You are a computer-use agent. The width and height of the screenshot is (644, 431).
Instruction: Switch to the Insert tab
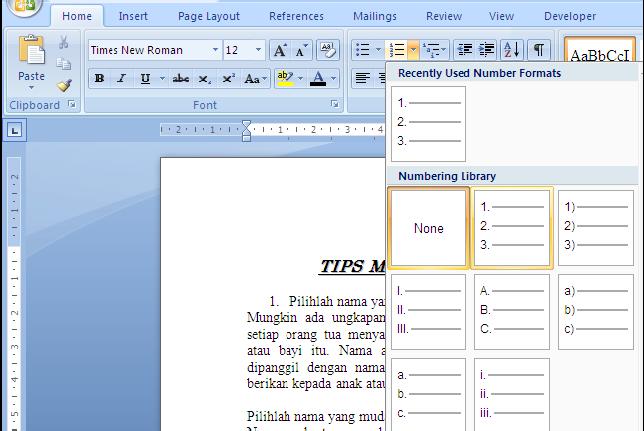[x=133, y=16]
